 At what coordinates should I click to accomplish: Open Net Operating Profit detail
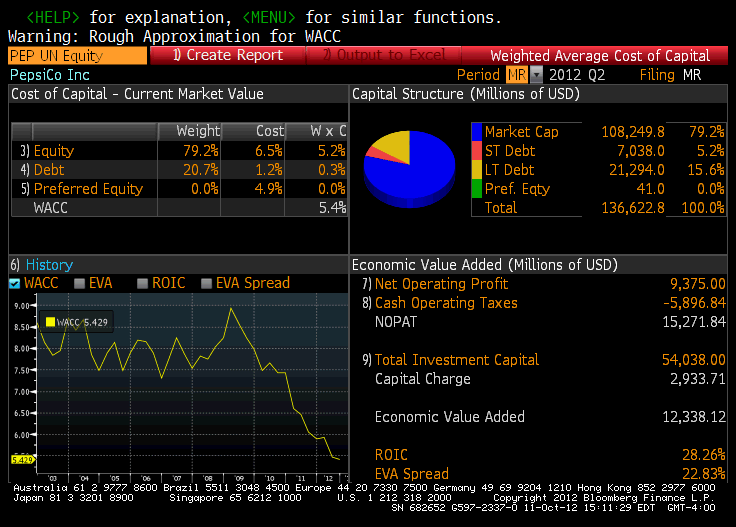pyautogui.click(x=441, y=284)
